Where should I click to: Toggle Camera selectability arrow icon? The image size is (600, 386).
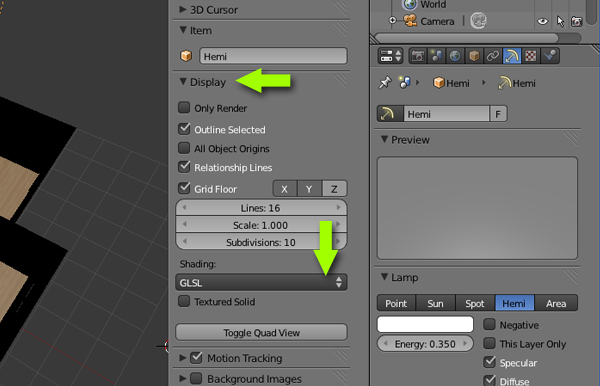(560, 21)
